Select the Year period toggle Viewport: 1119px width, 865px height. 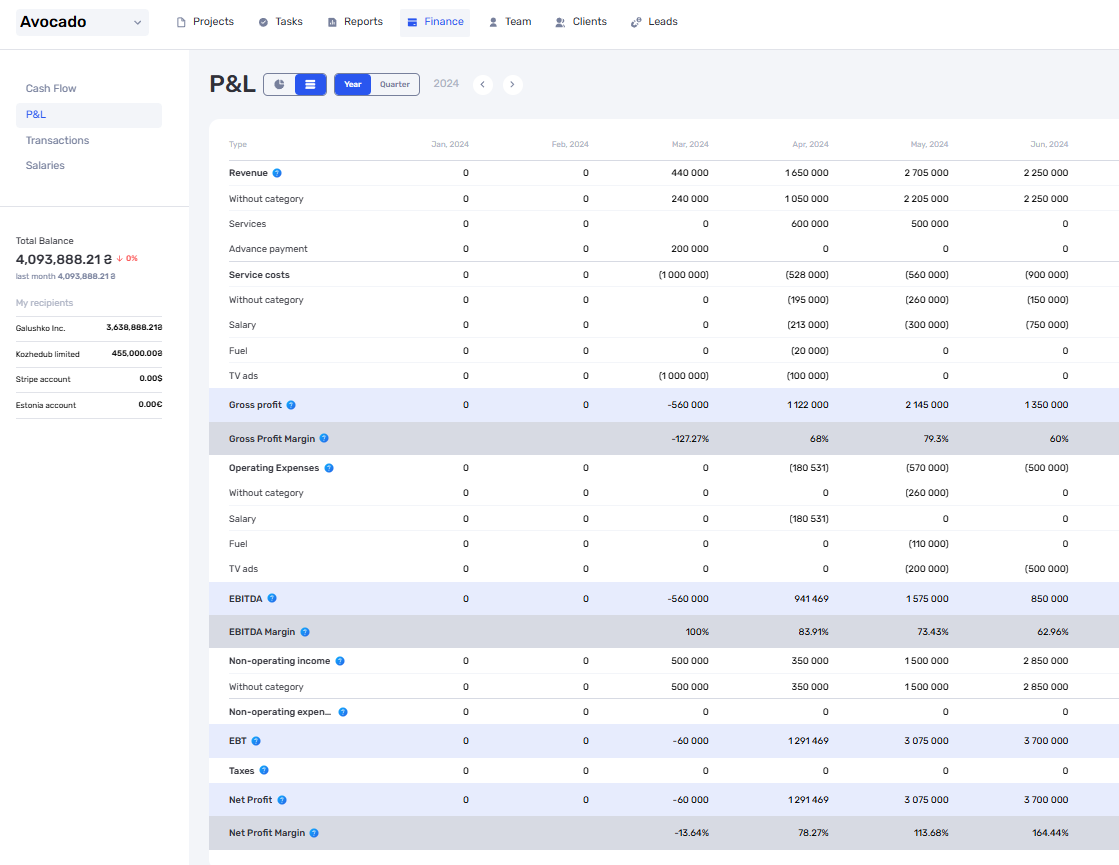pos(353,84)
